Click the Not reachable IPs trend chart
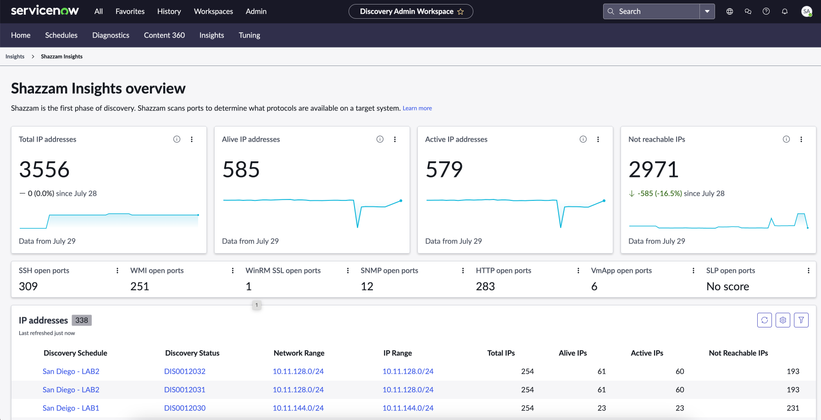 pos(718,220)
